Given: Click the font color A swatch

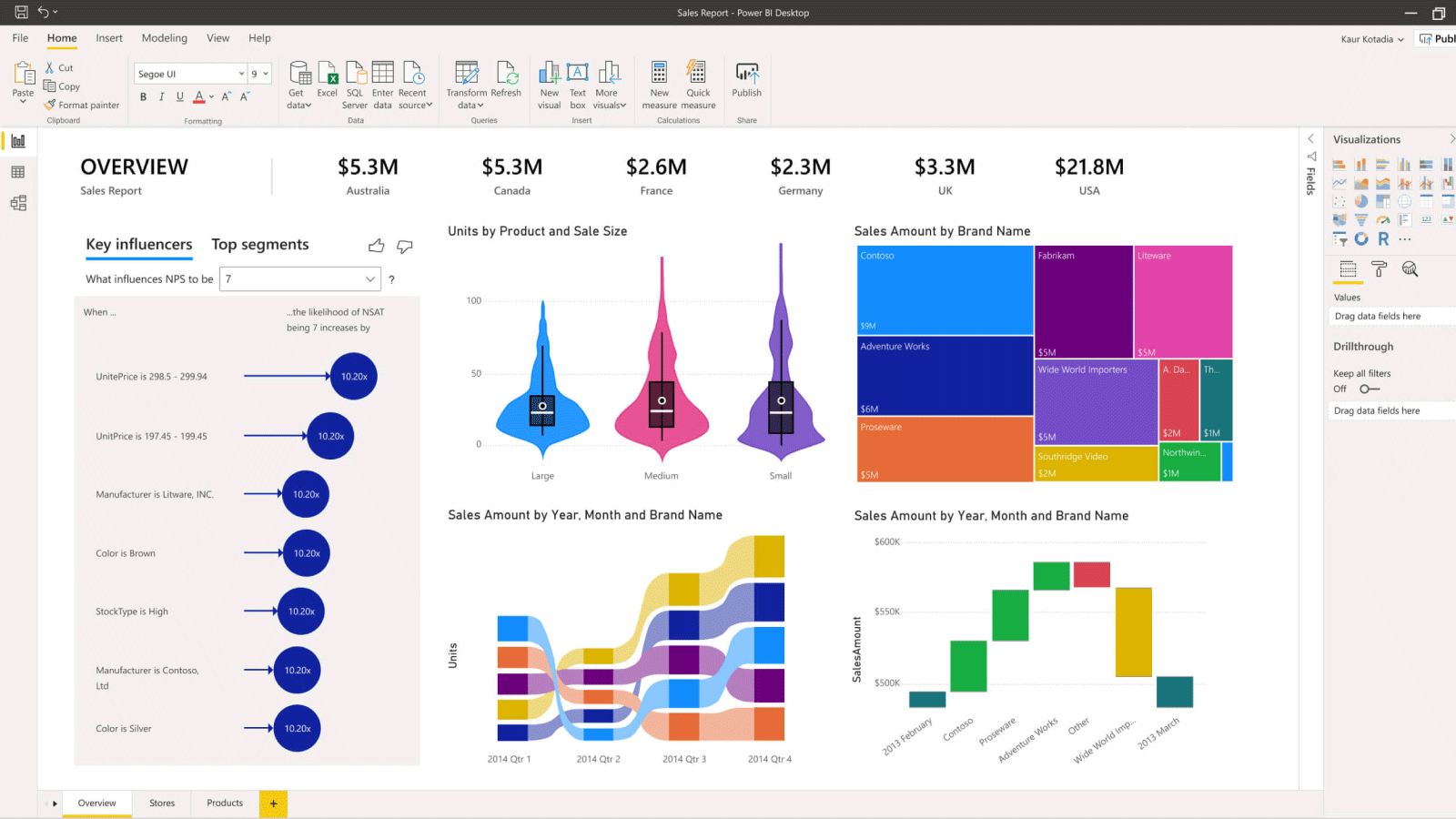Looking at the screenshot, I should coord(198,96).
